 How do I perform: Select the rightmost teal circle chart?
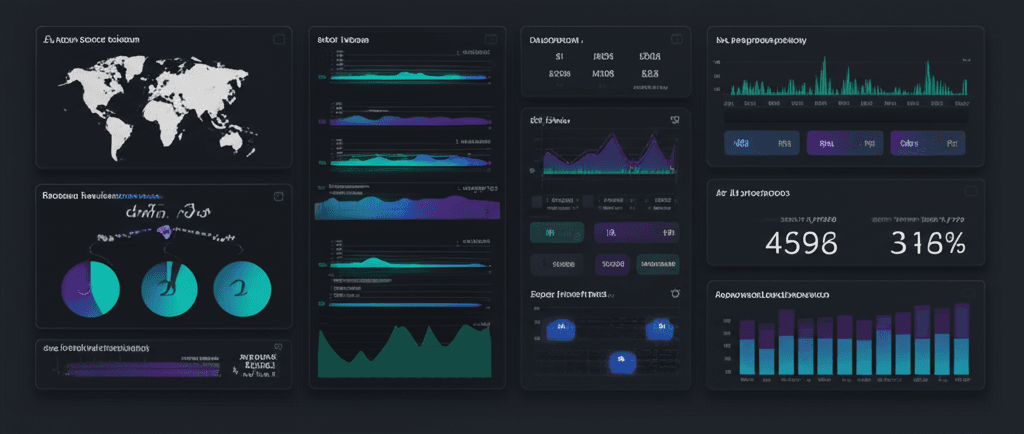click(x=242, y=289)
